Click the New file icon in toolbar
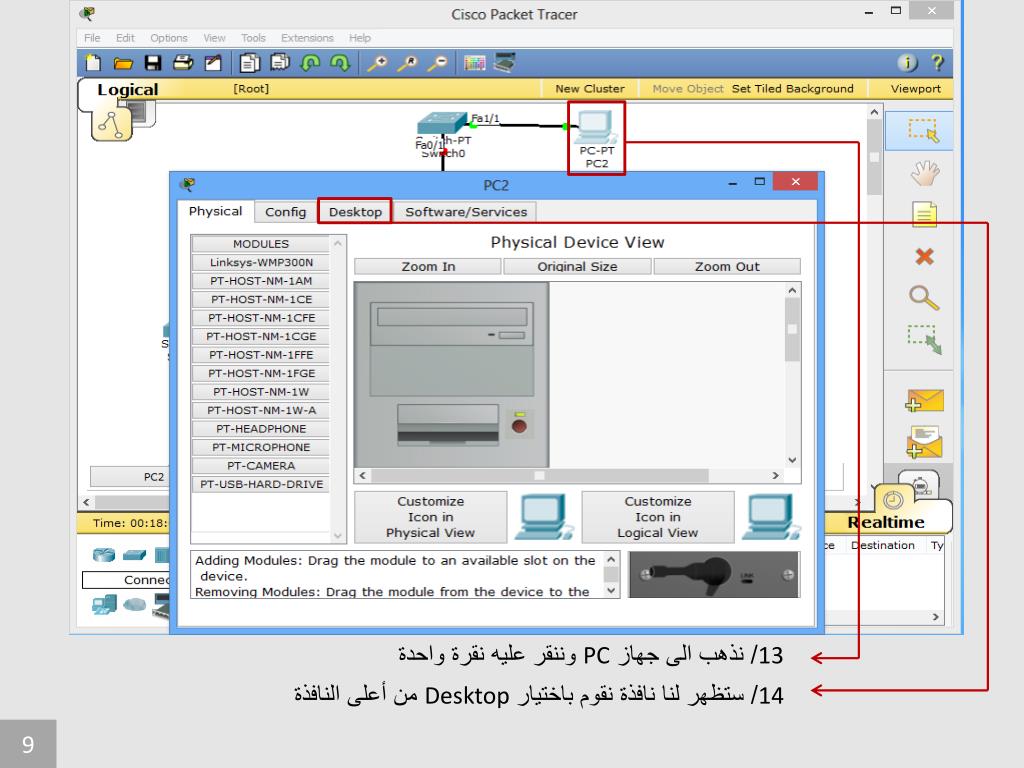 (93, 63)
